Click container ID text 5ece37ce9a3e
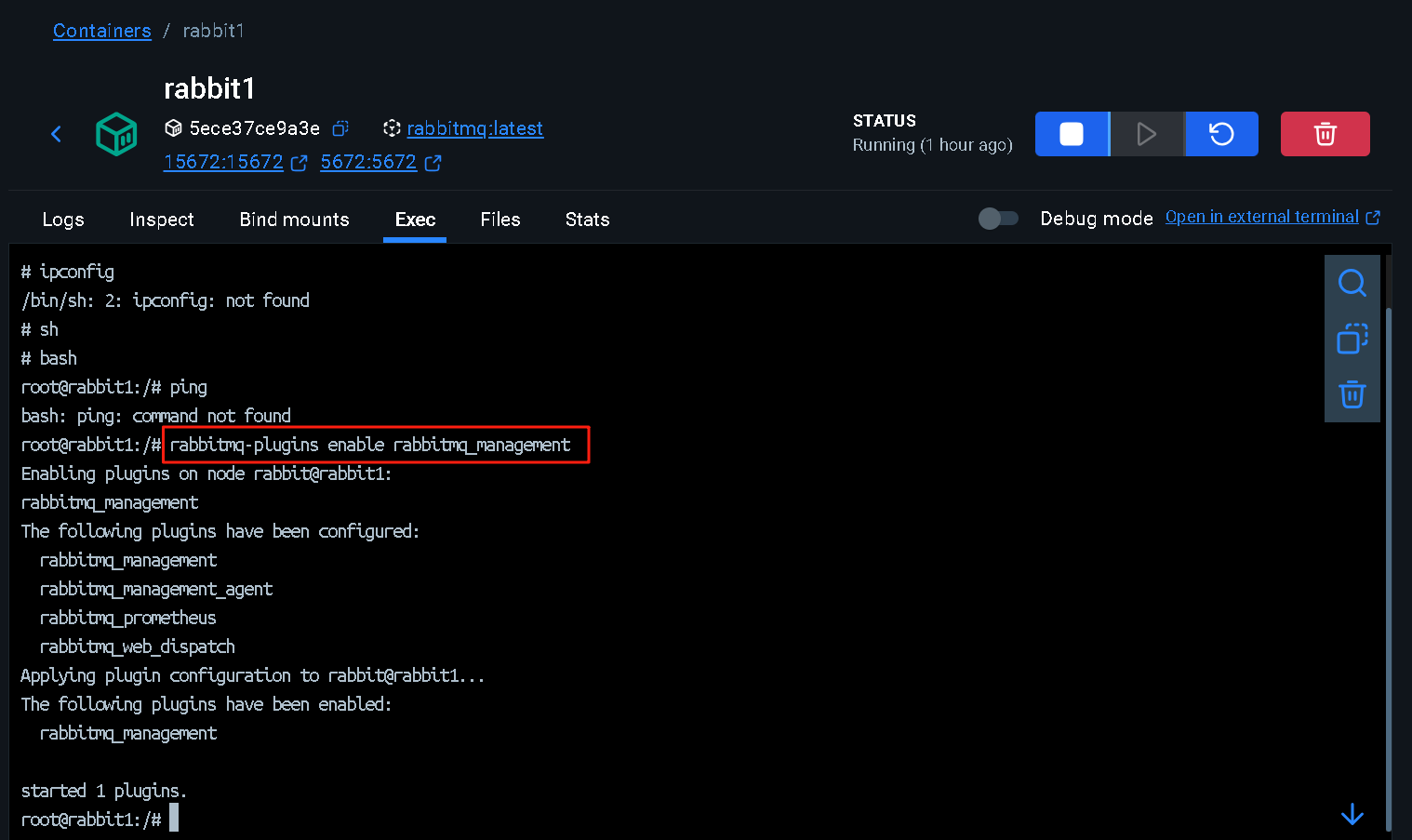This screenshot has width=1412, height=840. click(x=255, y=128)
